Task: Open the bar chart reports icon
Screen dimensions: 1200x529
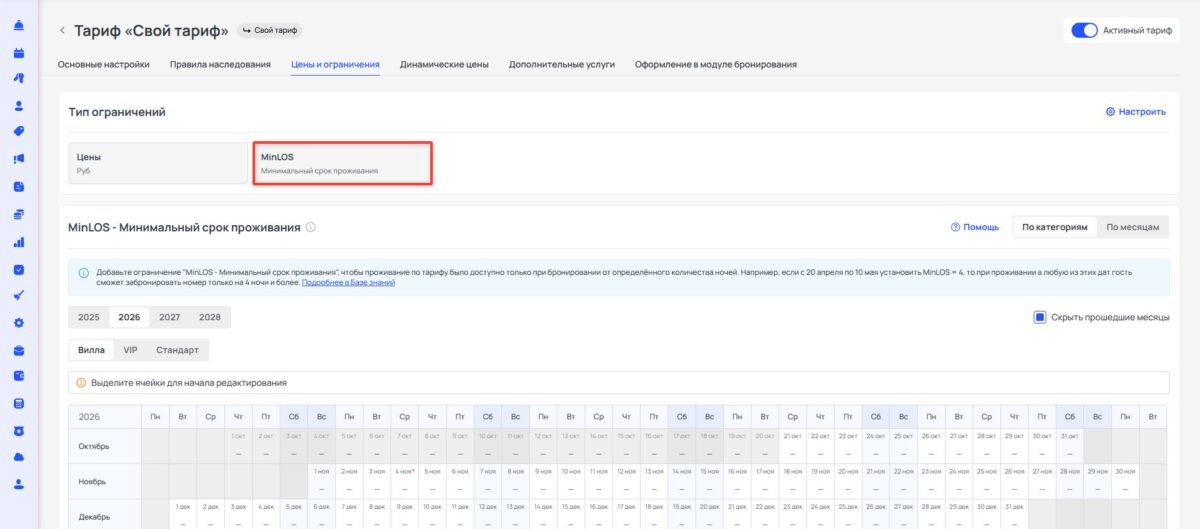Action: [x=19, y=241]
